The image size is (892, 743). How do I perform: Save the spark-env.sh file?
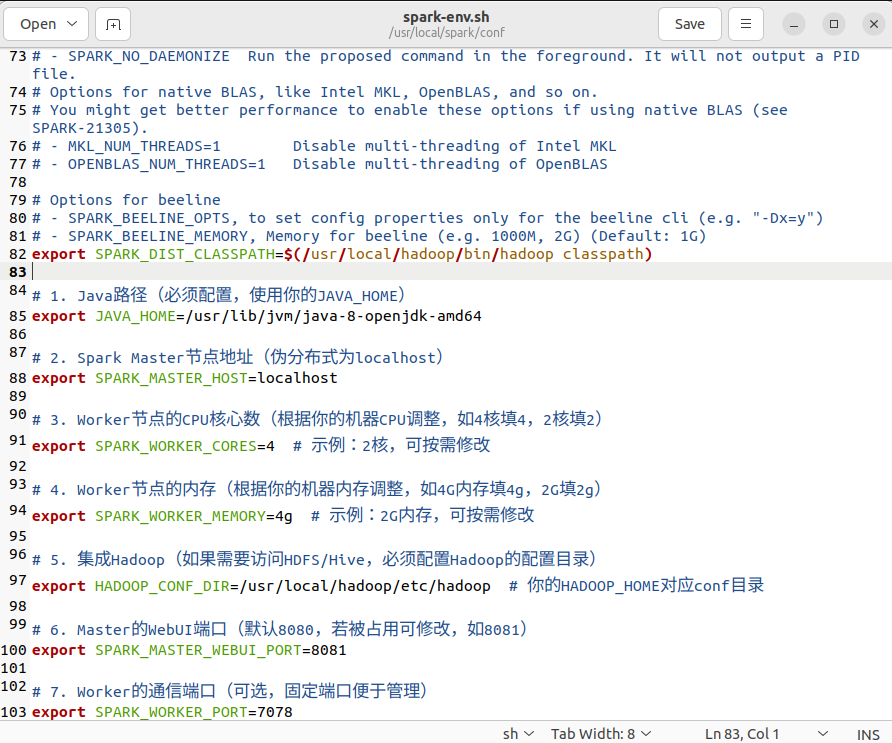690,23
